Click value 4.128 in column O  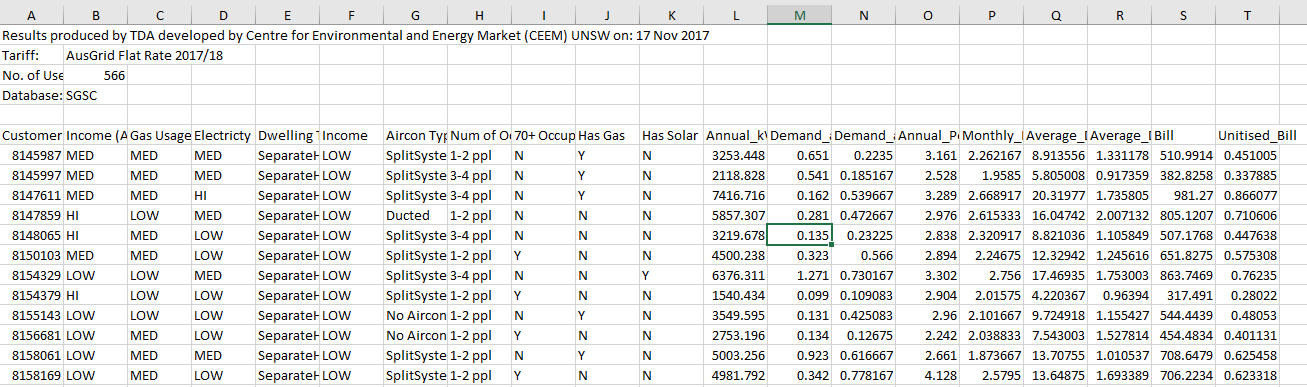tap(927, 377)
